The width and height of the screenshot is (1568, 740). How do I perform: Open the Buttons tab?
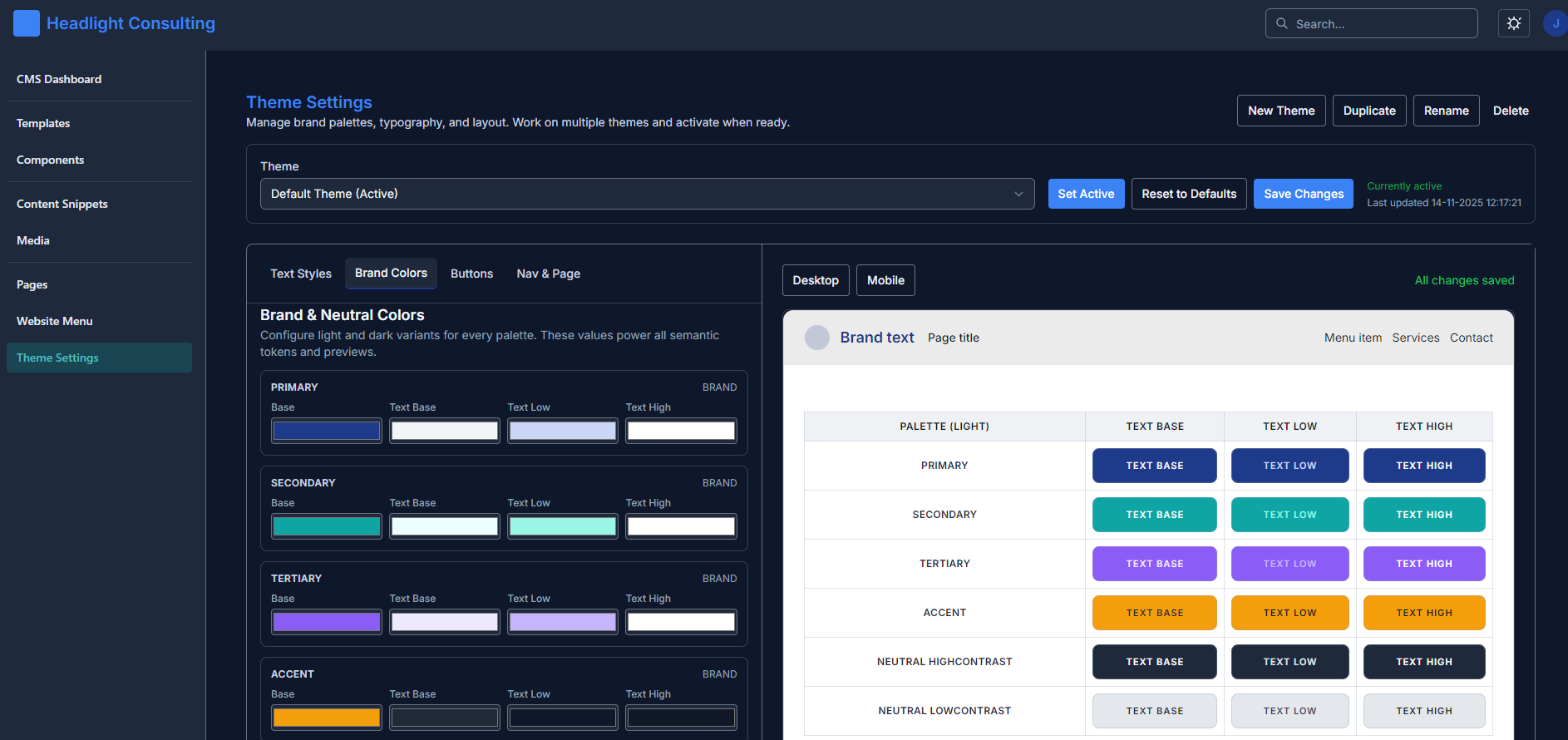[471, 274]
